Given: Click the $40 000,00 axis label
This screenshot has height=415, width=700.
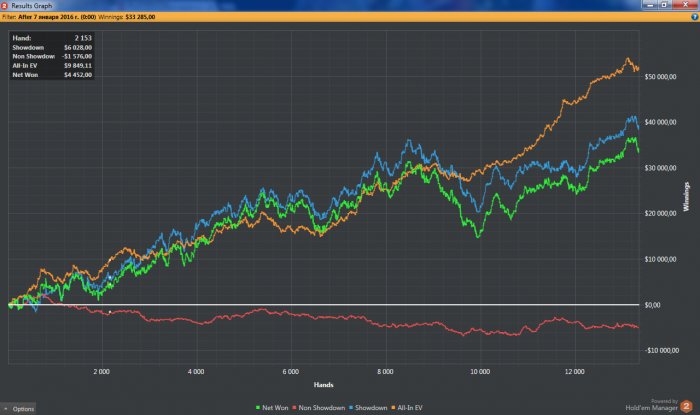Looking at the screenshot, I should click(x=660, y=122).
